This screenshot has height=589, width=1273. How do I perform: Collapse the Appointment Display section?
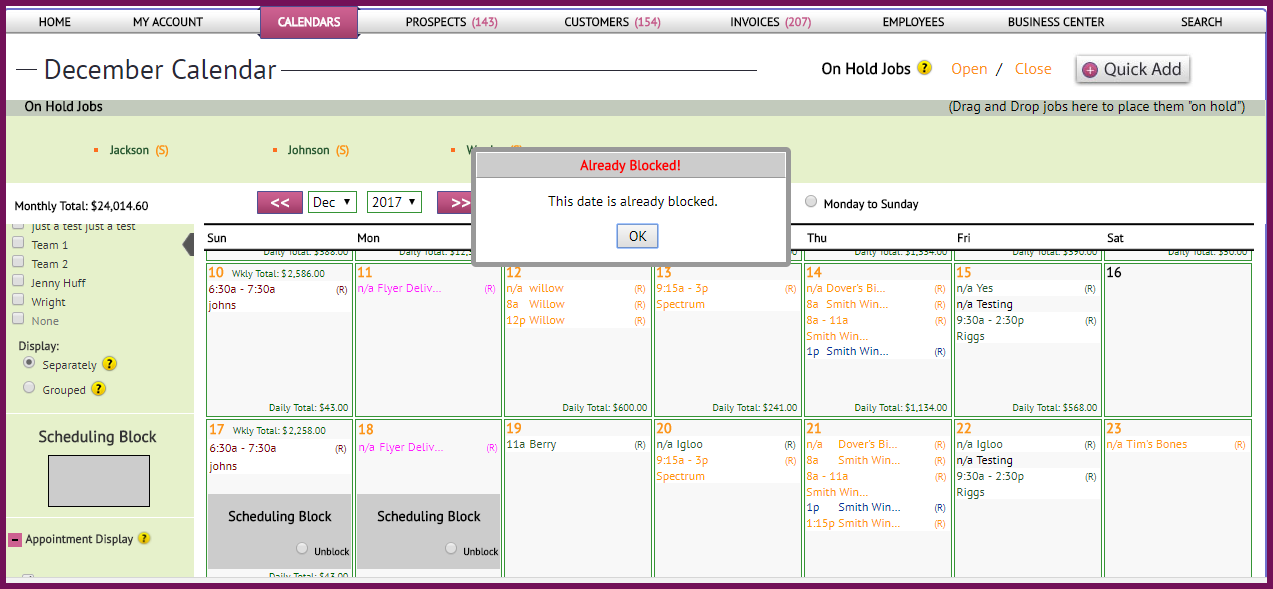pos(15,539)
